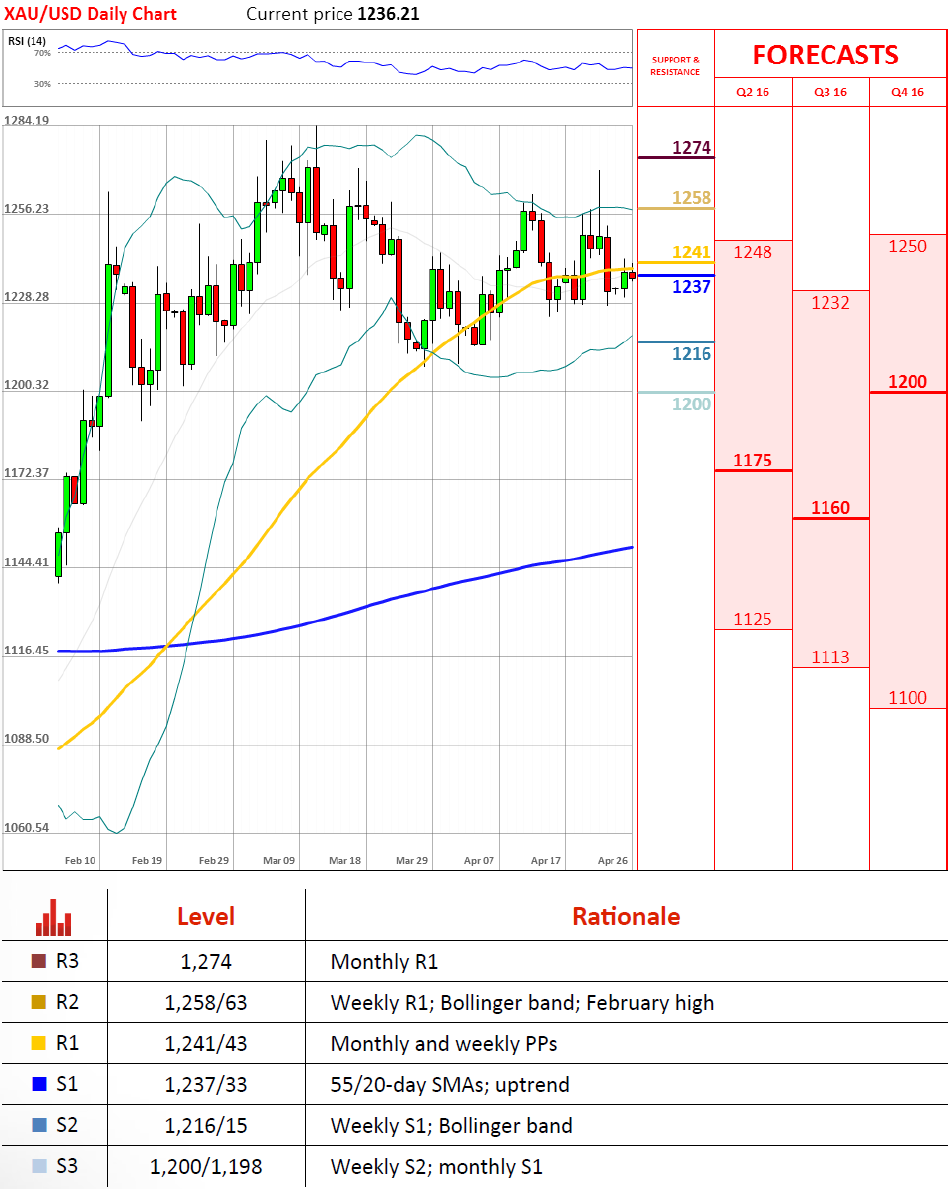Image resolution: width=950 pixels, height=1189 pixels.
Task: Click the 1200 support level in the Support & Resistance column
Action: (x=691, y=404)
